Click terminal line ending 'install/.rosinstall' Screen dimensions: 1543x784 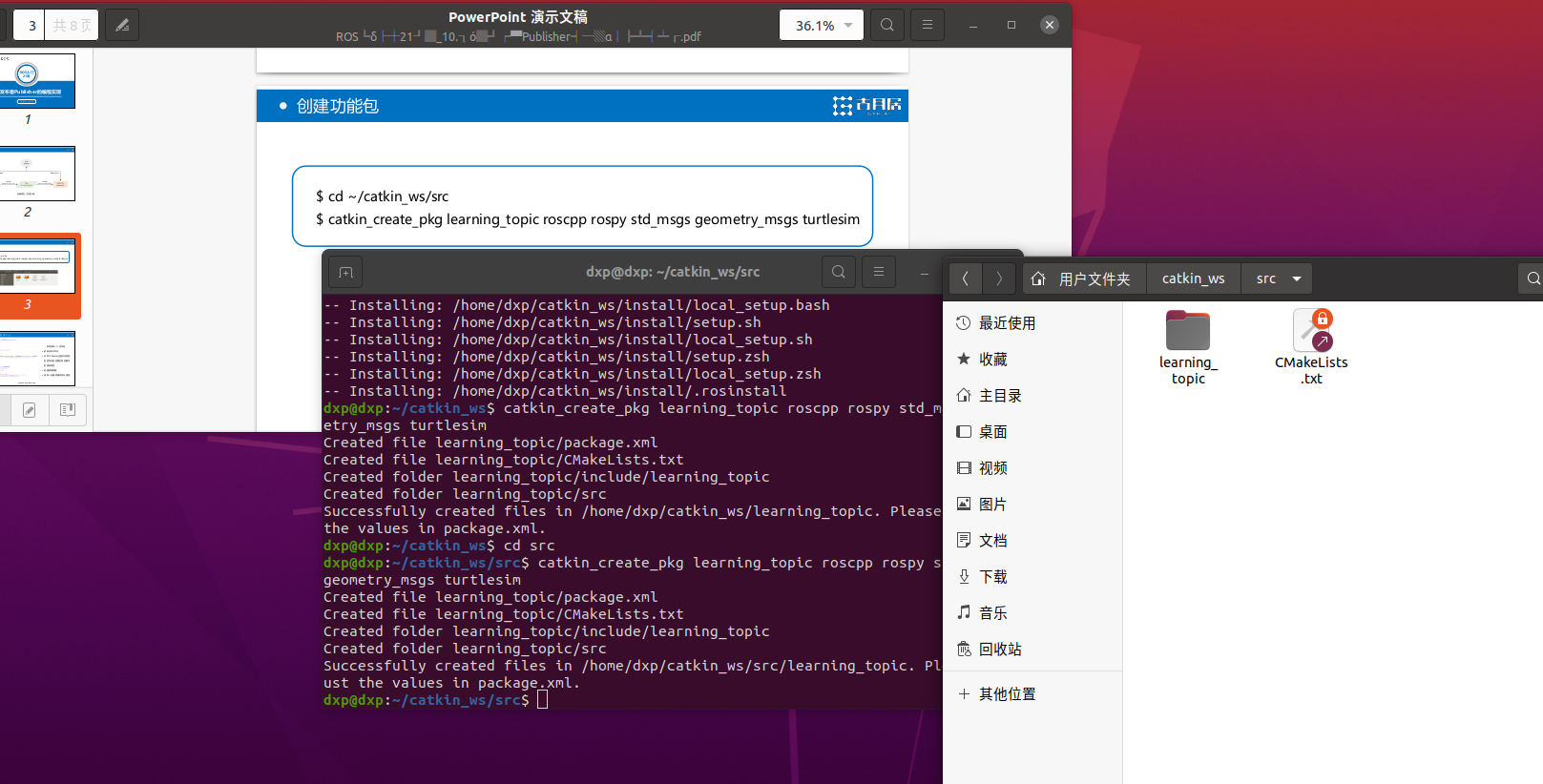pos(555,391)
